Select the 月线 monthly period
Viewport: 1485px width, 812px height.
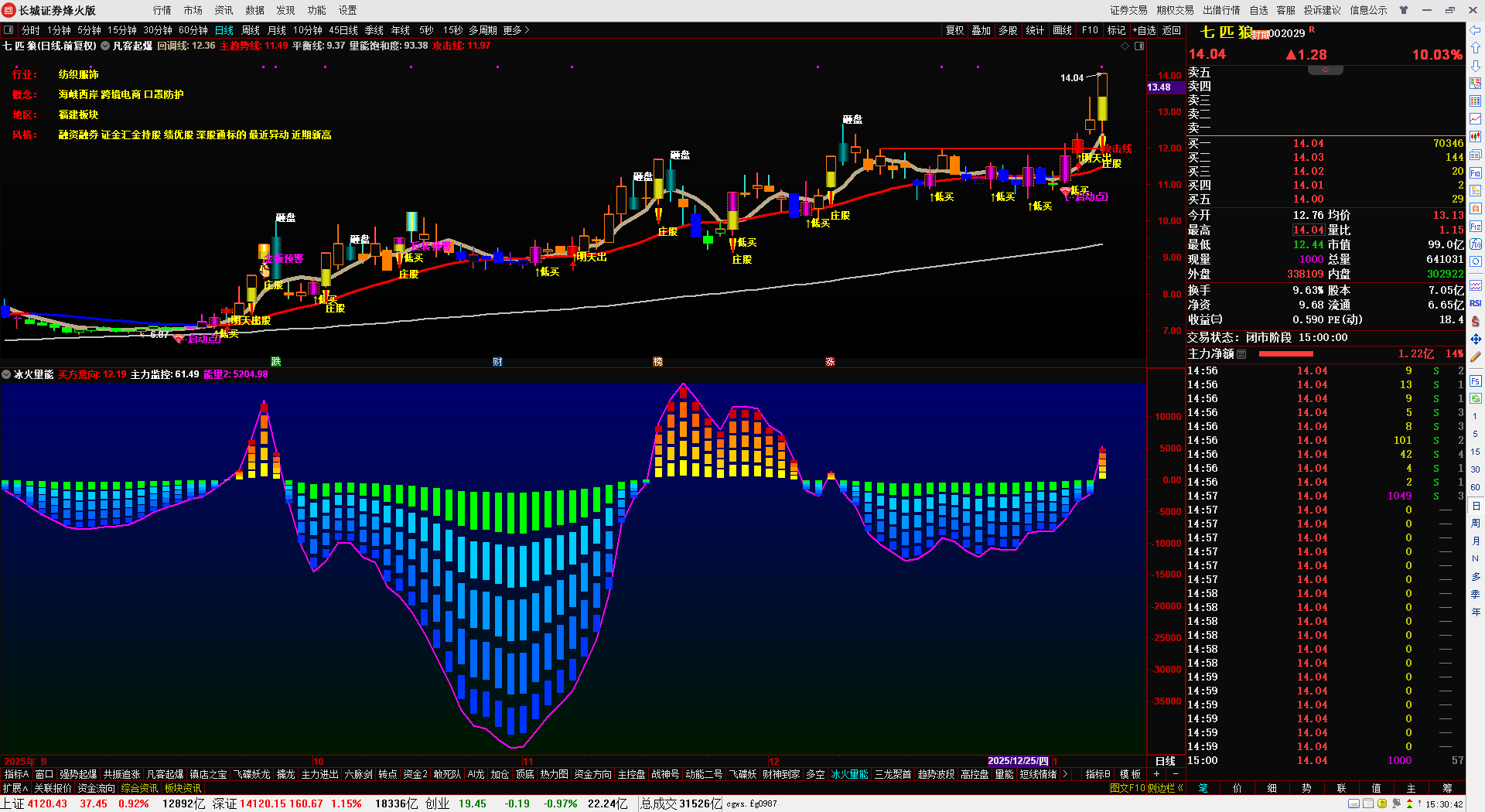(x=277, y=30)
